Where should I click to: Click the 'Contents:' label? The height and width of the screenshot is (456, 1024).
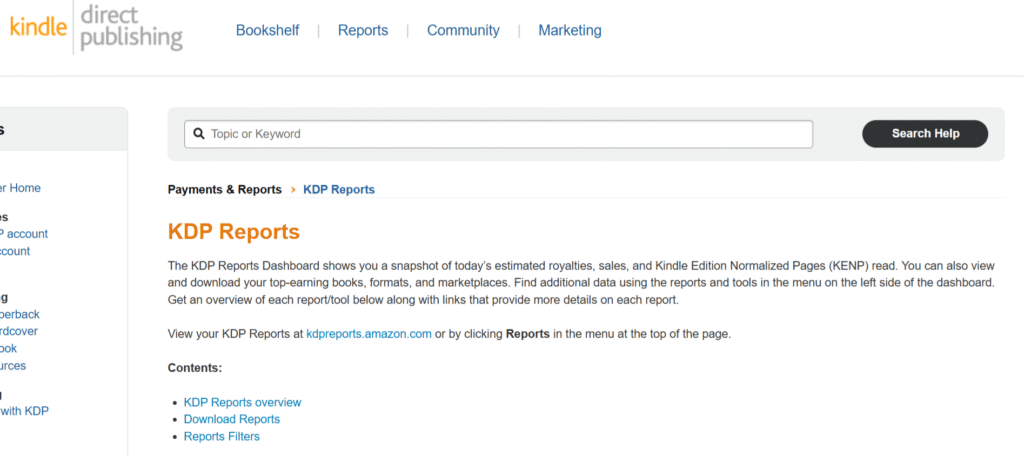click(195, 368)
